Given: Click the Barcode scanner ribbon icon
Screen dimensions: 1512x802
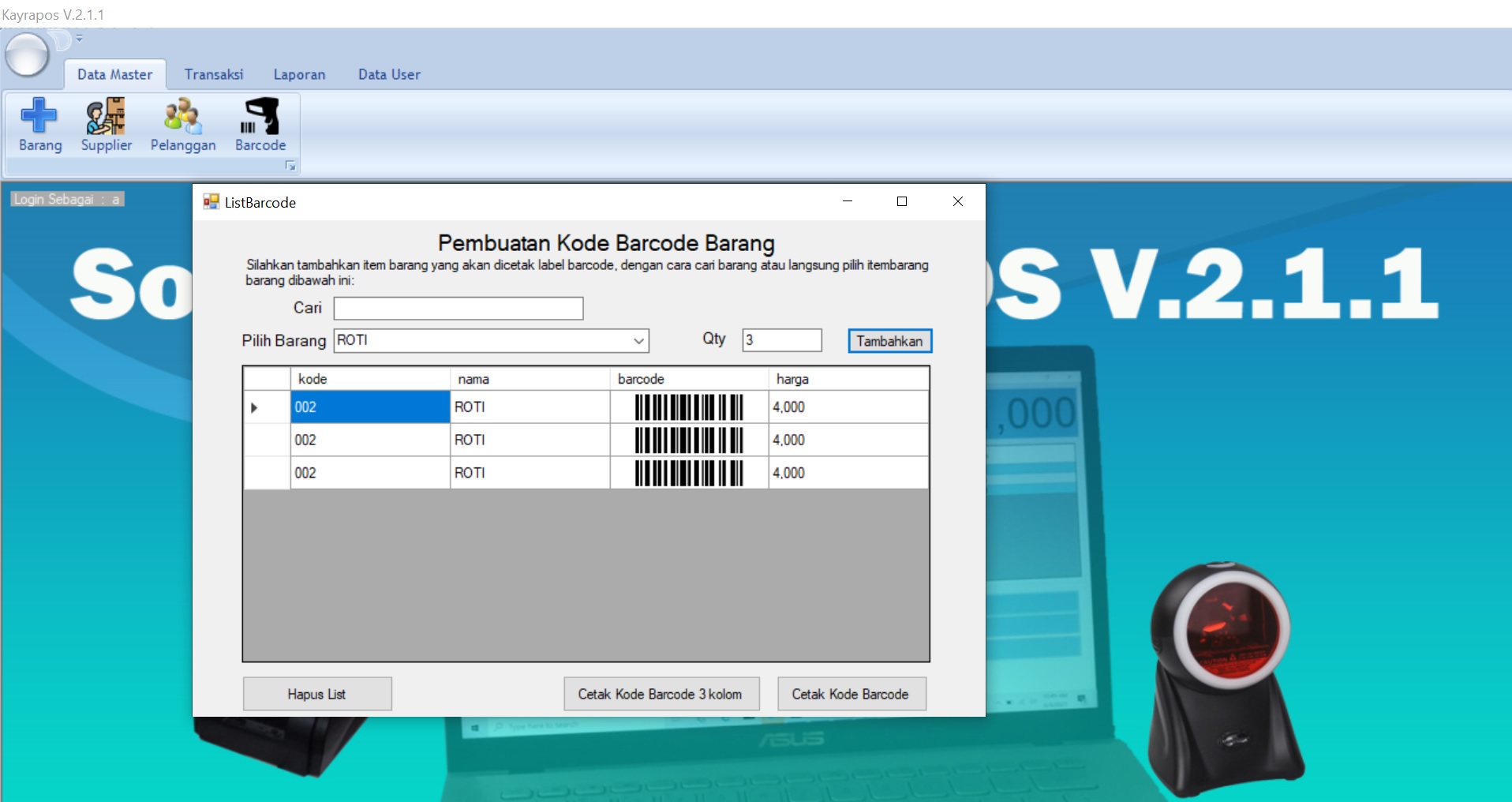Looking at the screenshot, I should tap(260, 124).
